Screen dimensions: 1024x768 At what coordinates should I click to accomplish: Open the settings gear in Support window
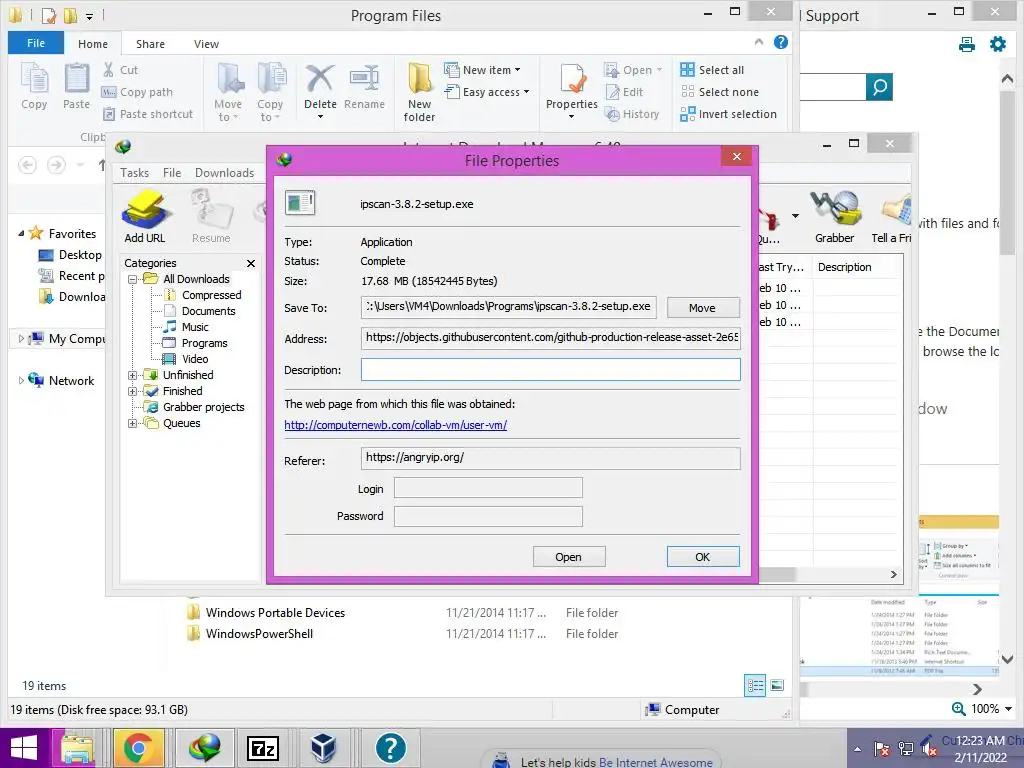998,44
